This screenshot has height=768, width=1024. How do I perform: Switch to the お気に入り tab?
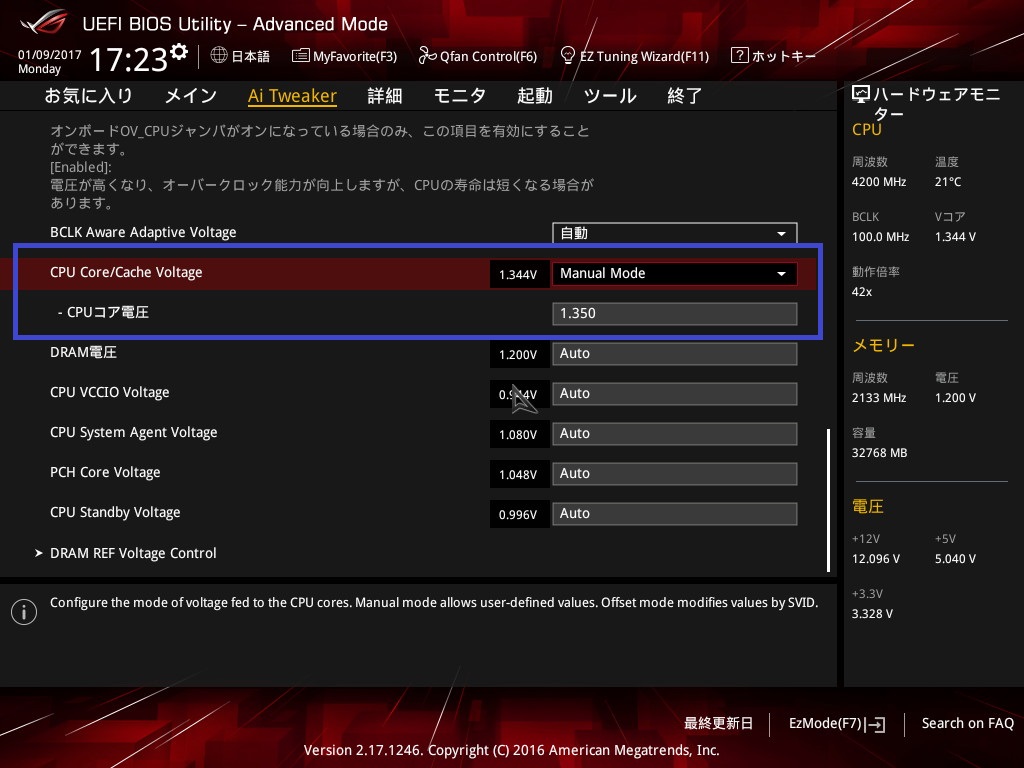[88, 96]
